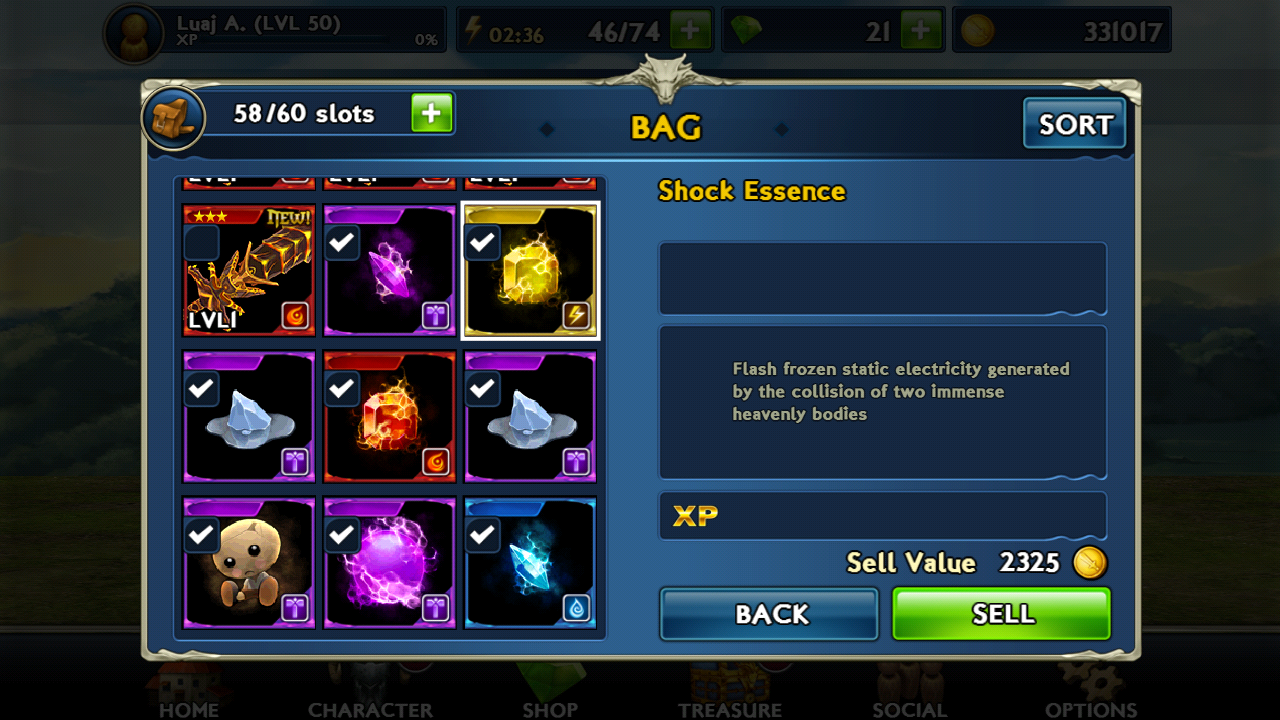Tap the green plus beside gem counter
This screenshot has height=720, width=1280.
tap(921, 31)
